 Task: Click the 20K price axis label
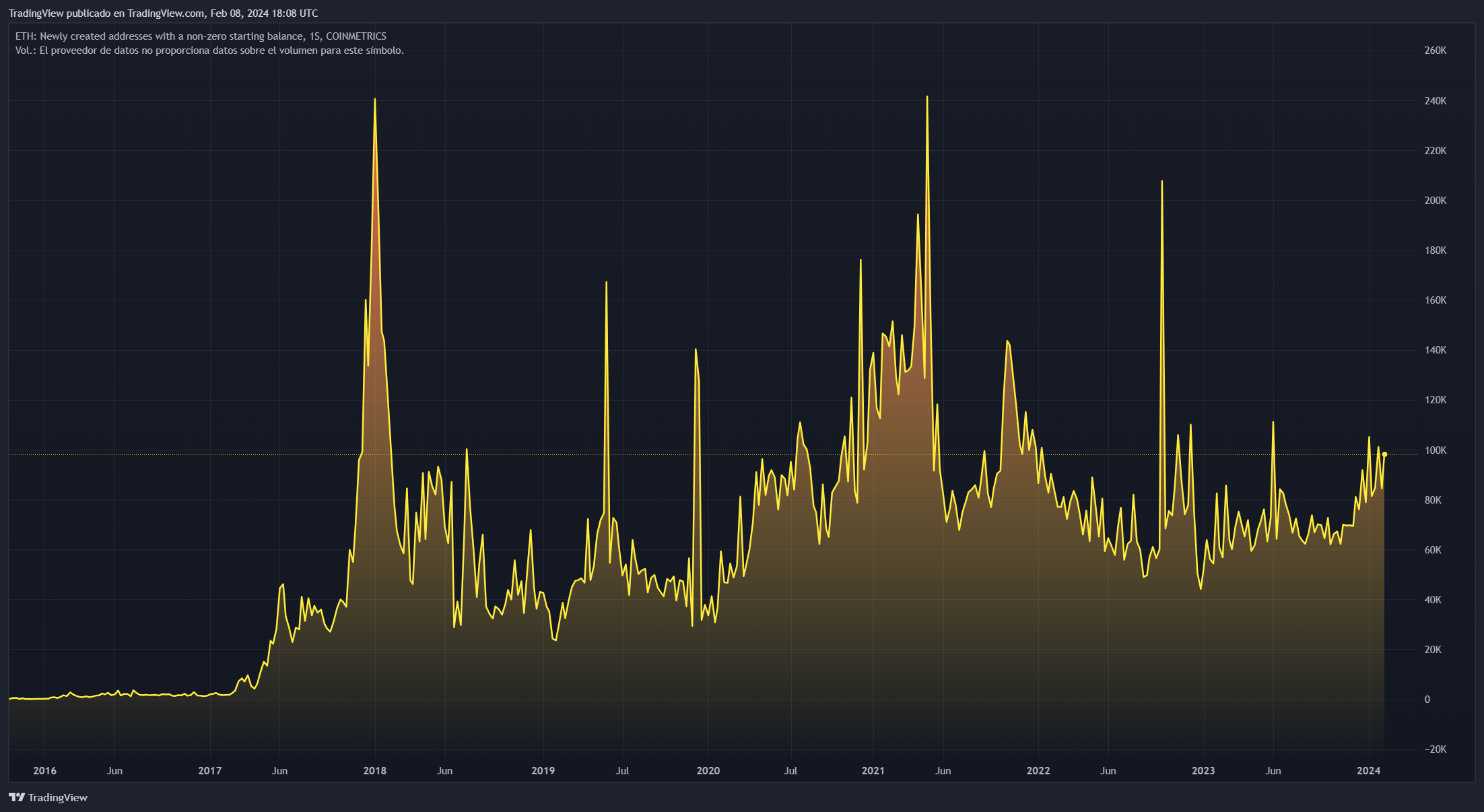tap(1433, 650)
